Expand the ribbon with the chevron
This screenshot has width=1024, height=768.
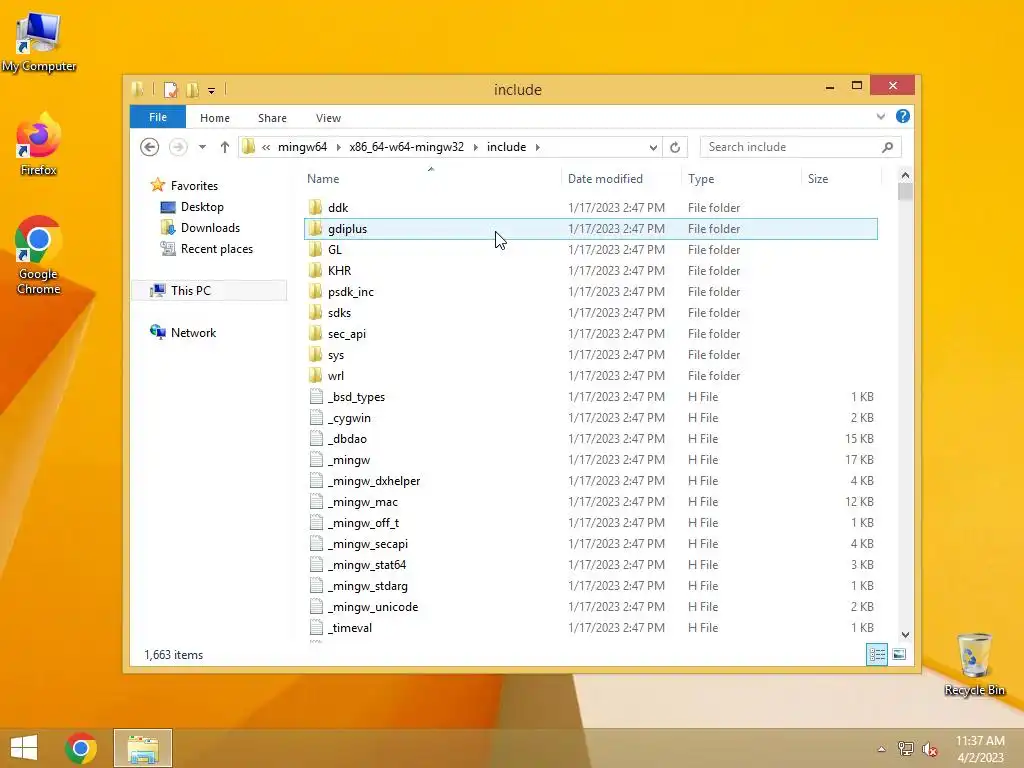880,117
